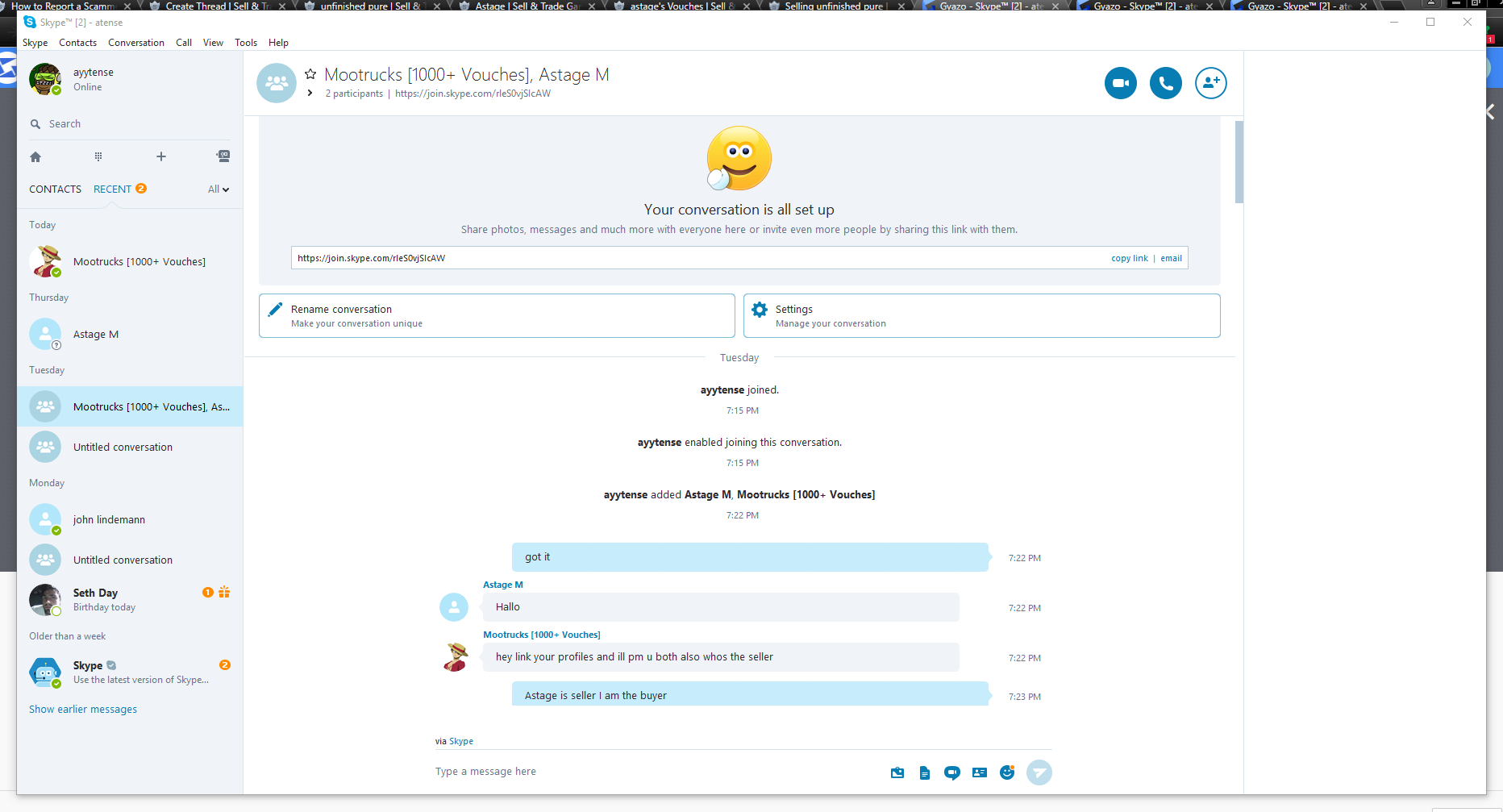The image size is (1503, 812).
Task: Open the Help menu
Action: [x=278, y=43]
